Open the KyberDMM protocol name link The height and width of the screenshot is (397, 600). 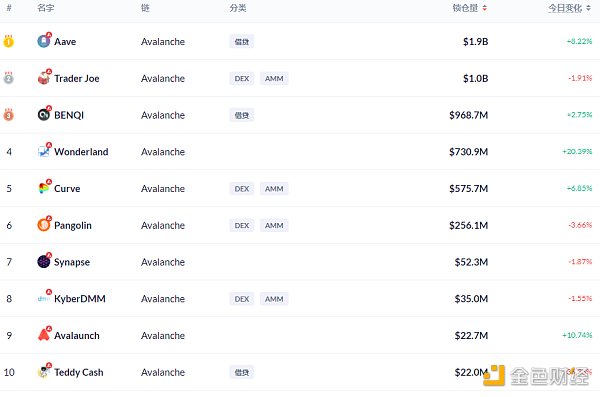pos(80,299)
